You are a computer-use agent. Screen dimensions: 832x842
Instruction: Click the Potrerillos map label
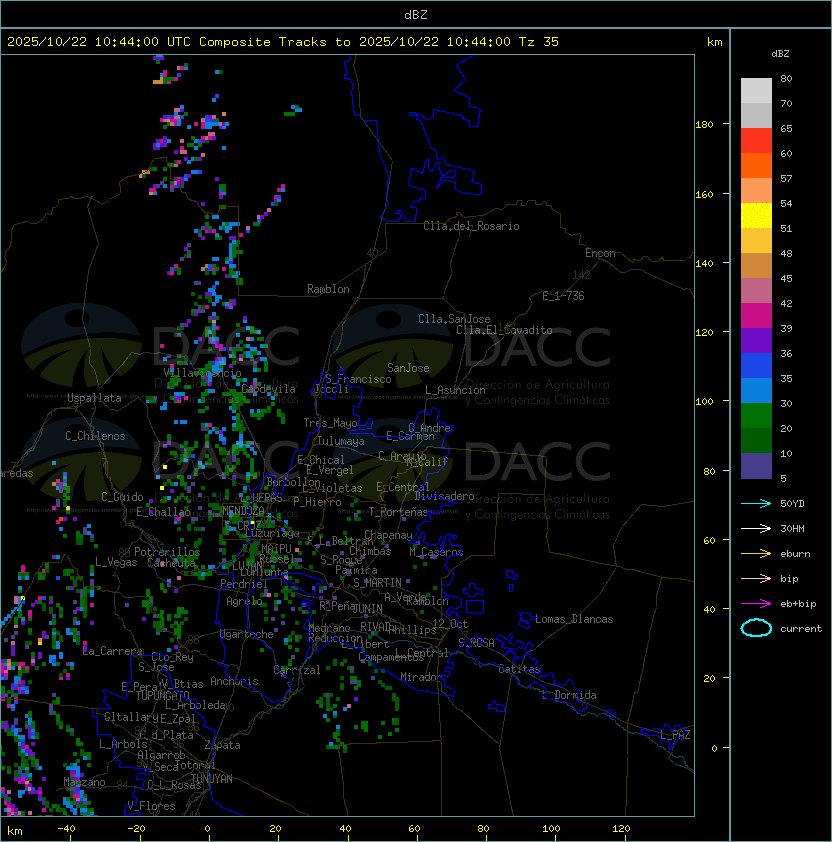(x=167, y=552)
